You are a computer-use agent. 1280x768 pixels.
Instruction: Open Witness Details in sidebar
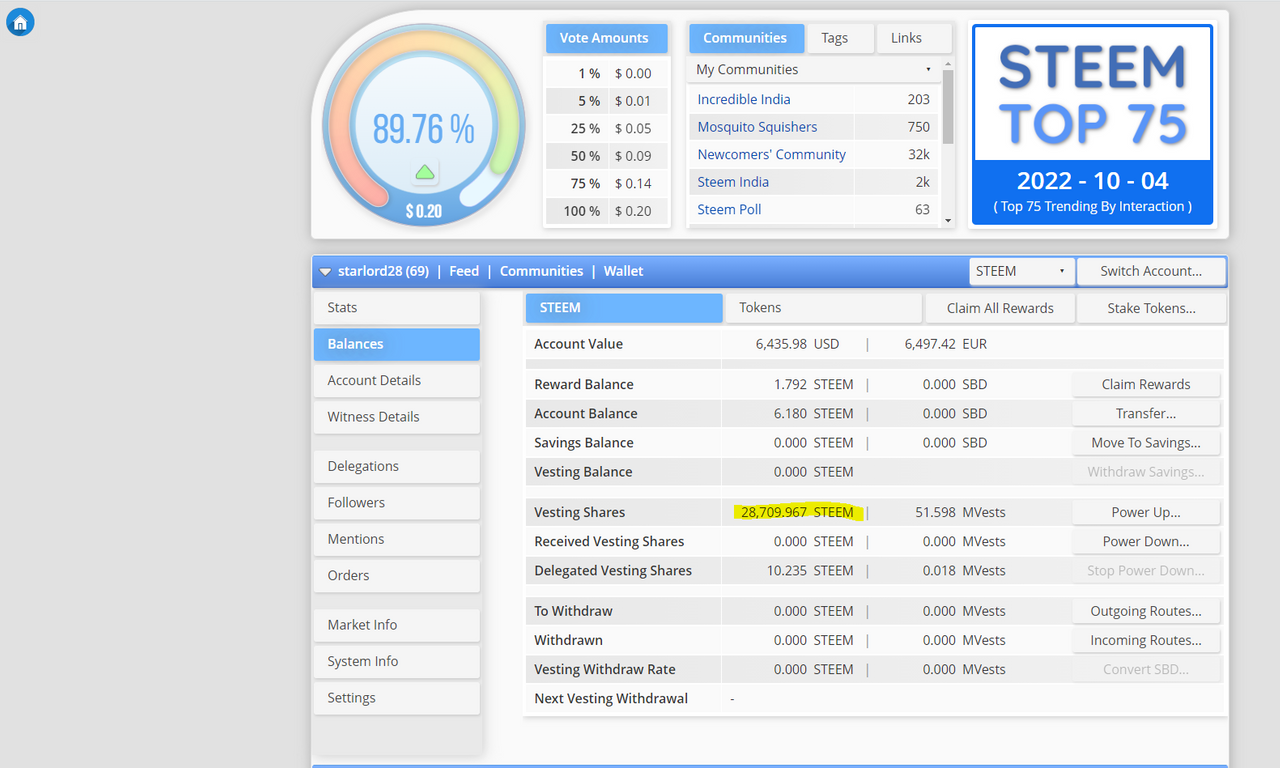[x=397, y=417]
